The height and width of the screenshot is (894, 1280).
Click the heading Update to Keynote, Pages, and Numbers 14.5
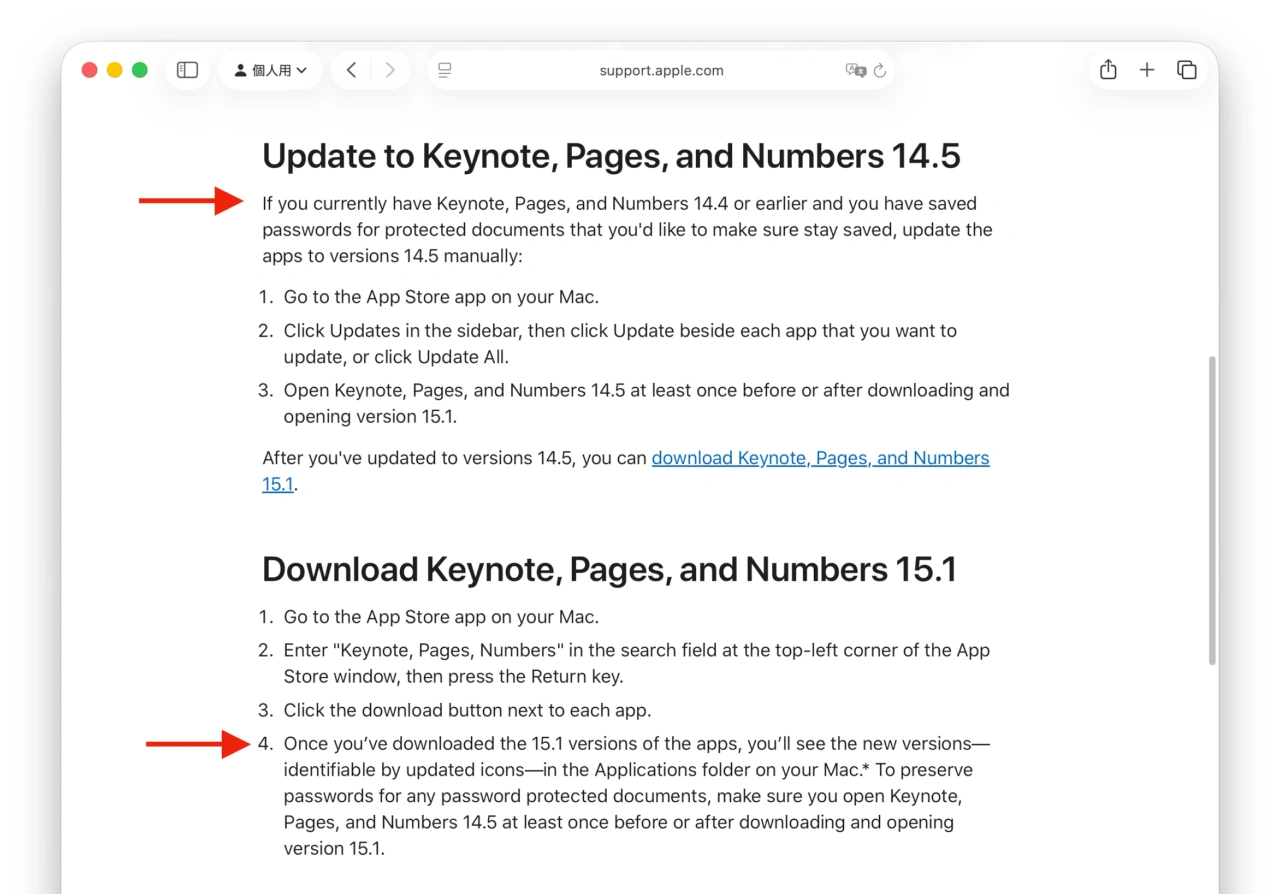pyautogui.click(x=611, y=156)
